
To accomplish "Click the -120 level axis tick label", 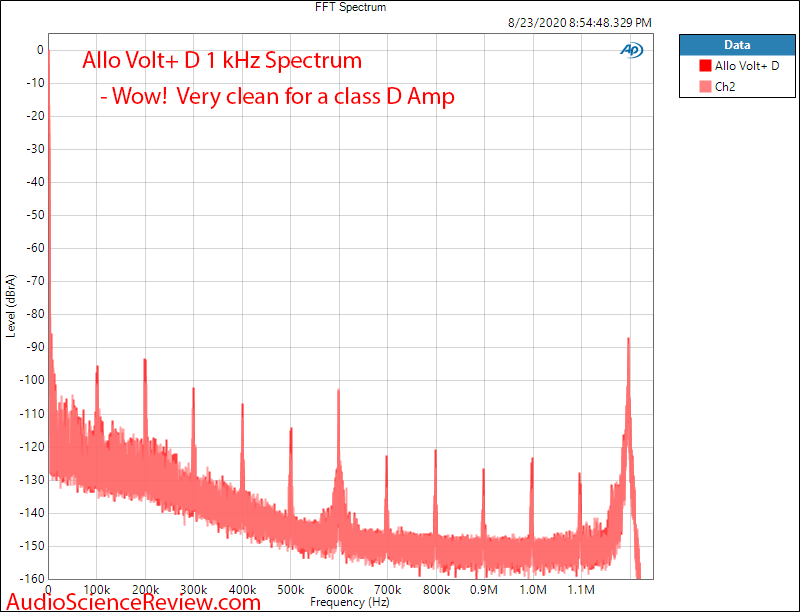I will click(32, 446).
